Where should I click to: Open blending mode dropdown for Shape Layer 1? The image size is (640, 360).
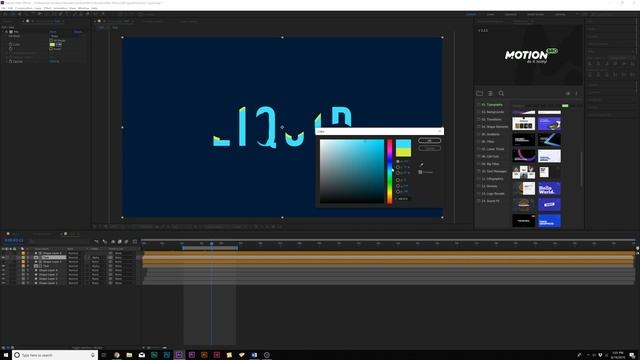[73, 283]
